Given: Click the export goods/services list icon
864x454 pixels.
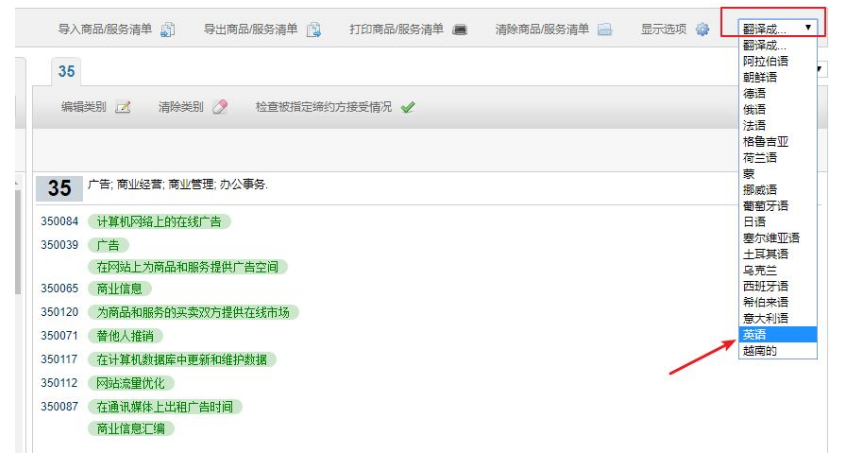Looking at the screenshot, I should (x=314, y=30).
